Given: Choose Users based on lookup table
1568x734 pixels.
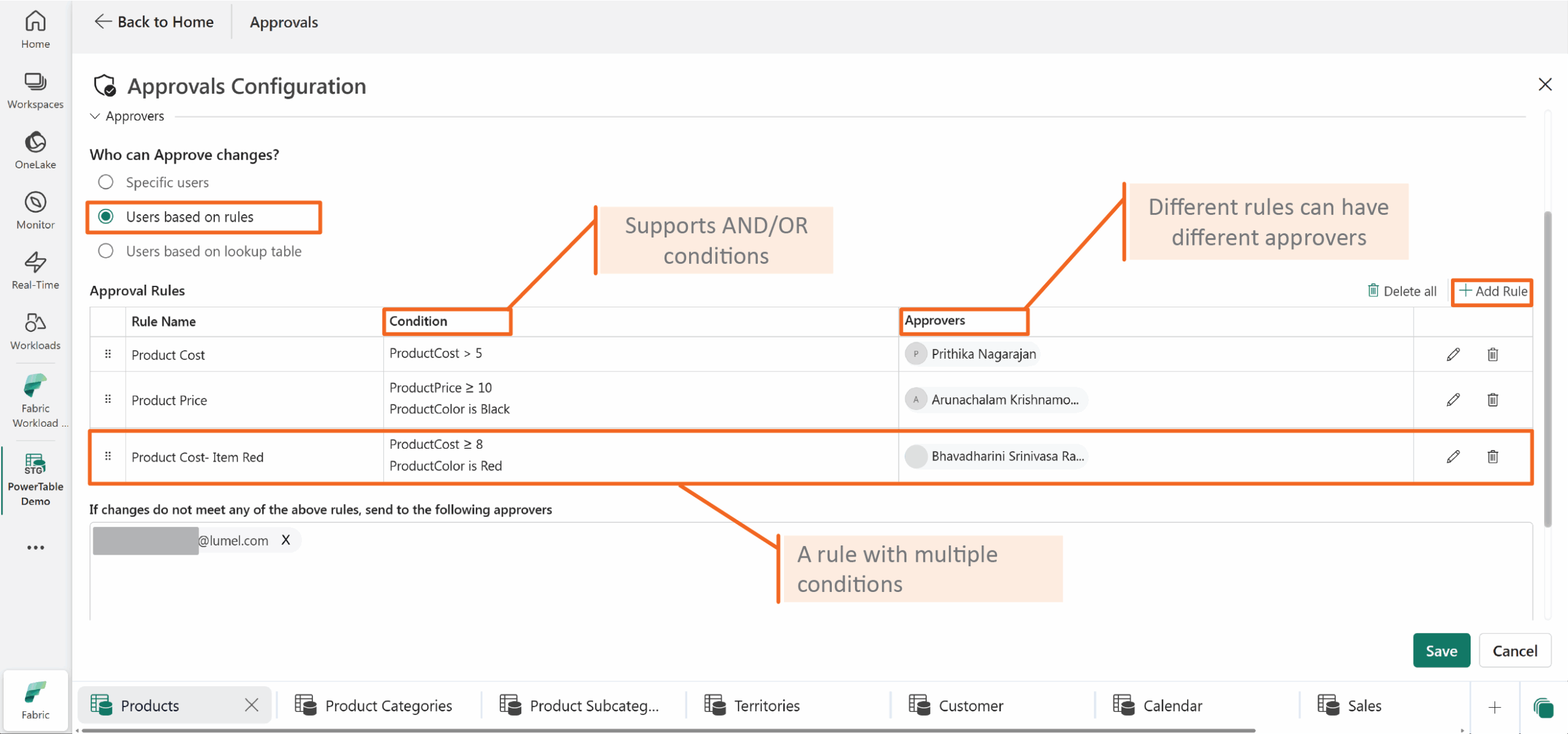Looking at the screenshot, I should (x=106, y=251).
